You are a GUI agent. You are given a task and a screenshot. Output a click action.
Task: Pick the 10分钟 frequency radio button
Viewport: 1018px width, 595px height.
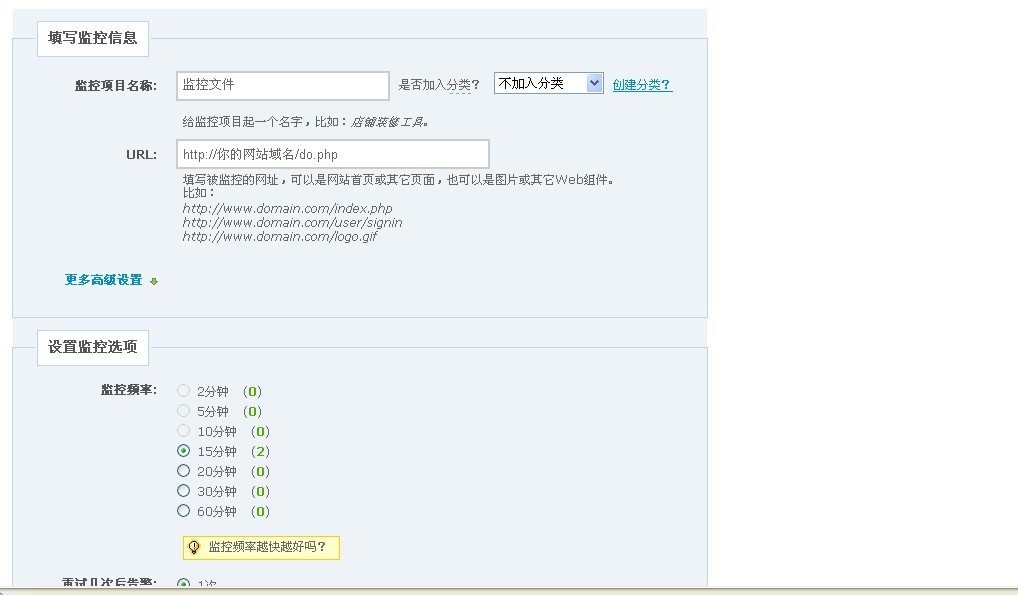pos(183,431)
